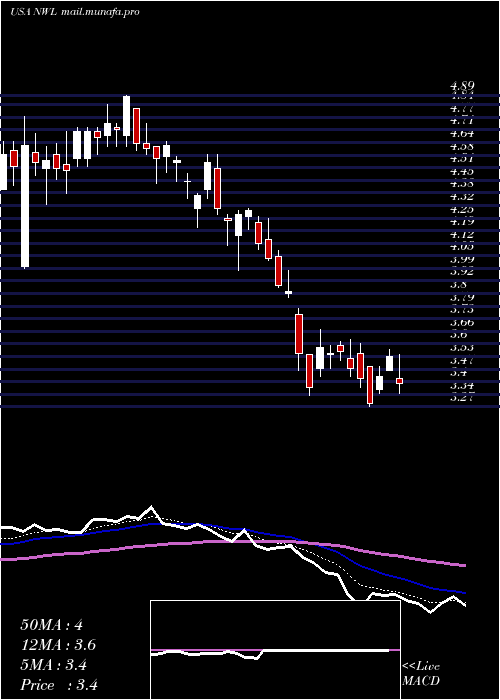500x700 pixels.
Task: Click the 3.27 price axis label
Action: coord(462,396)
